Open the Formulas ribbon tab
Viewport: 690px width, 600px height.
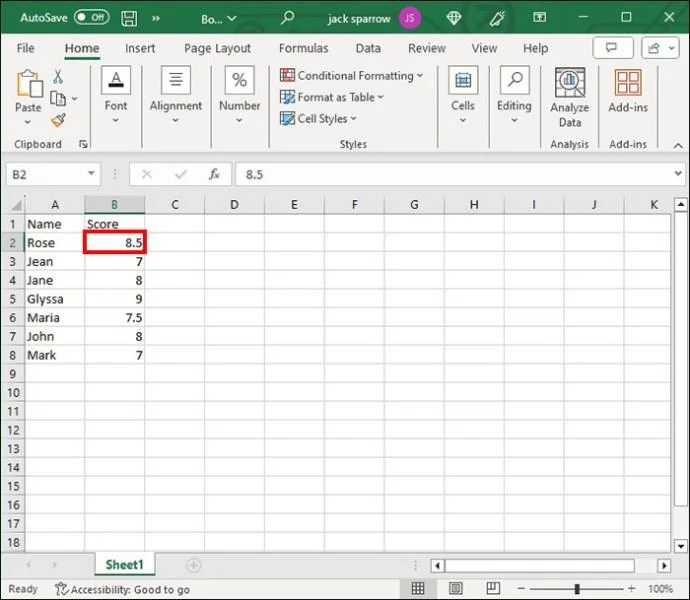(x=303, y=48)
